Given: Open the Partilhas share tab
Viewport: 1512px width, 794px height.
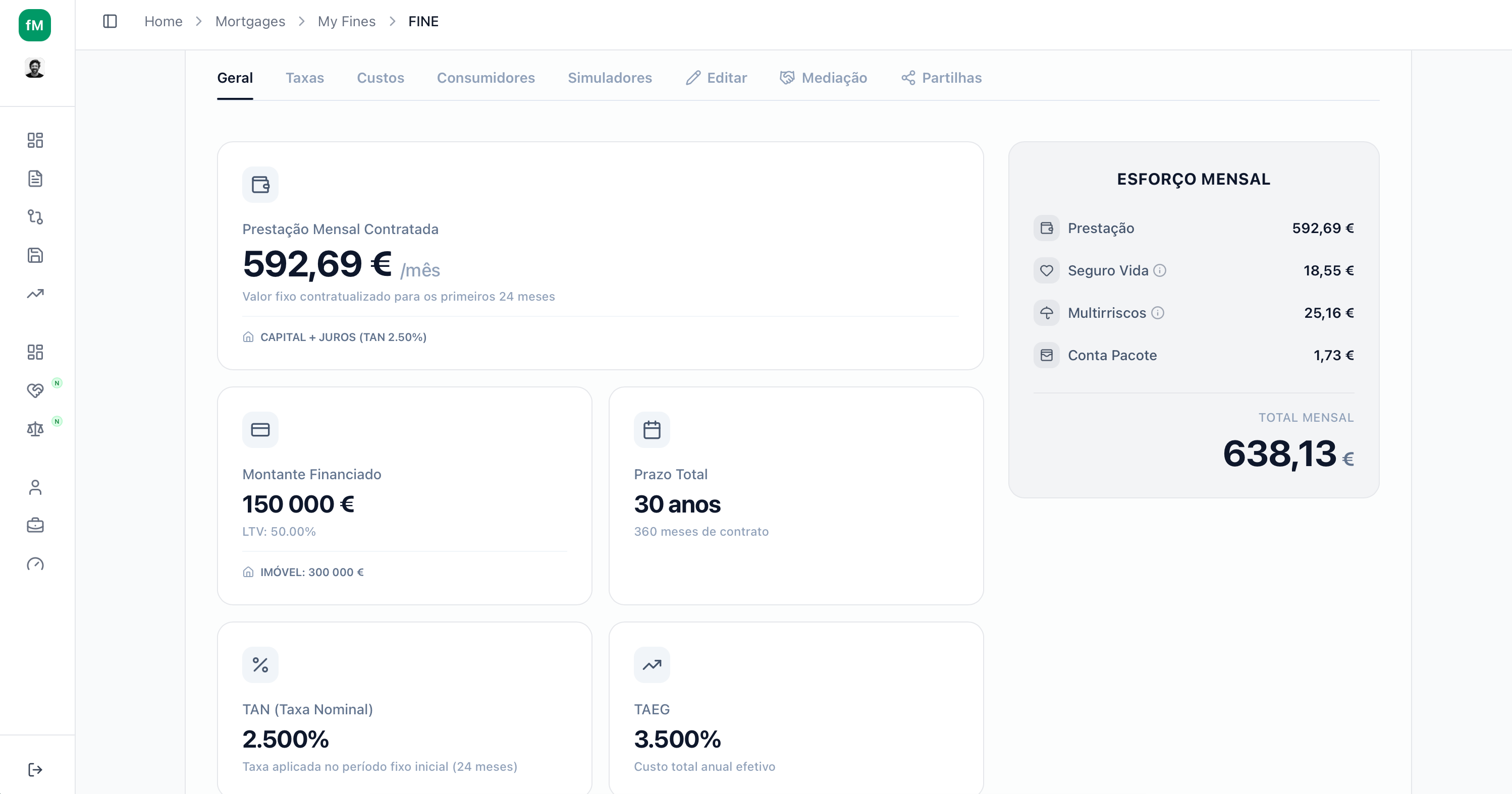Looking at the screenshot, I should [x=941, y=78].
